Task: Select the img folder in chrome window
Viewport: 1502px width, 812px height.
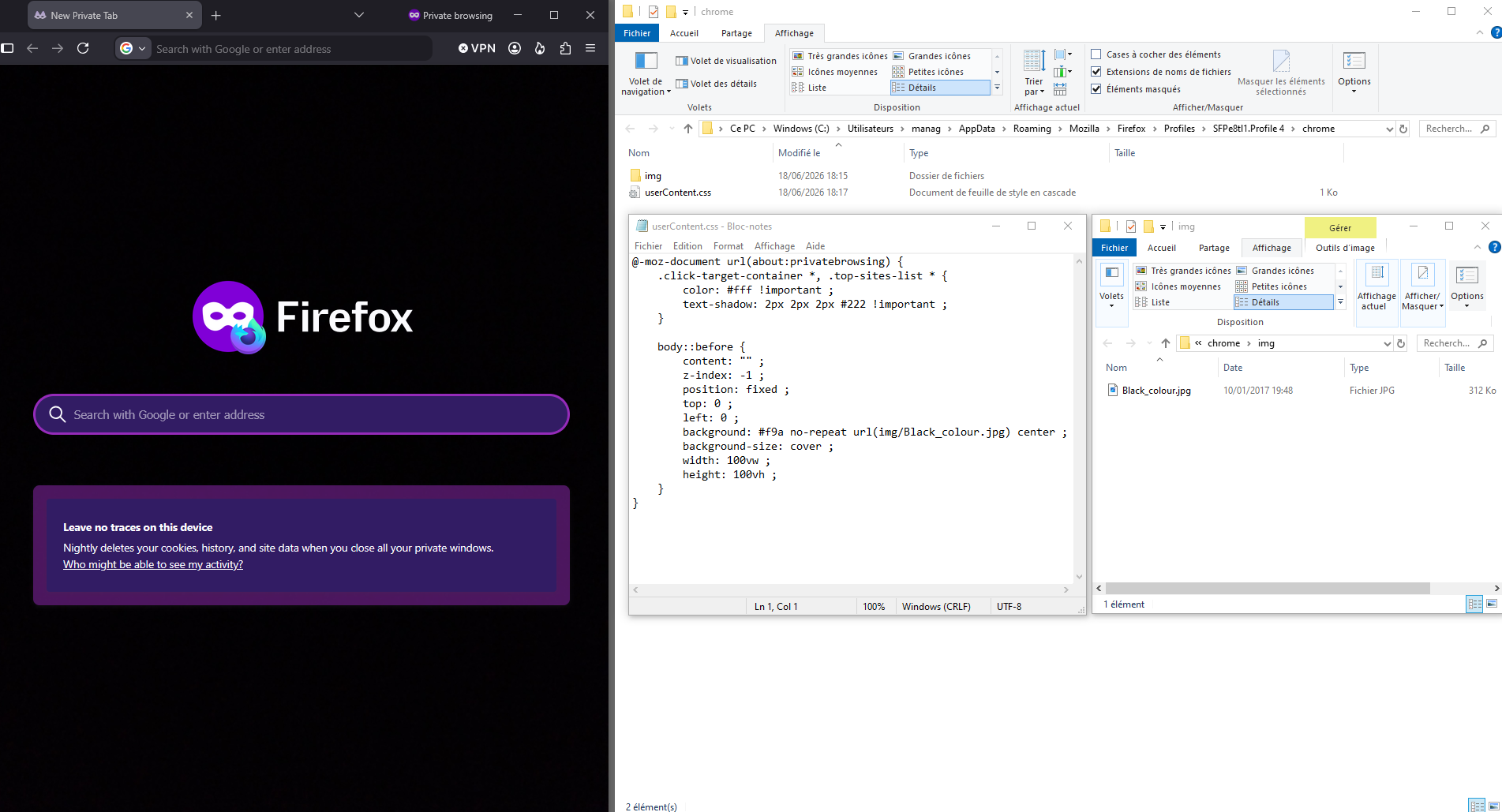Action: 653,176
